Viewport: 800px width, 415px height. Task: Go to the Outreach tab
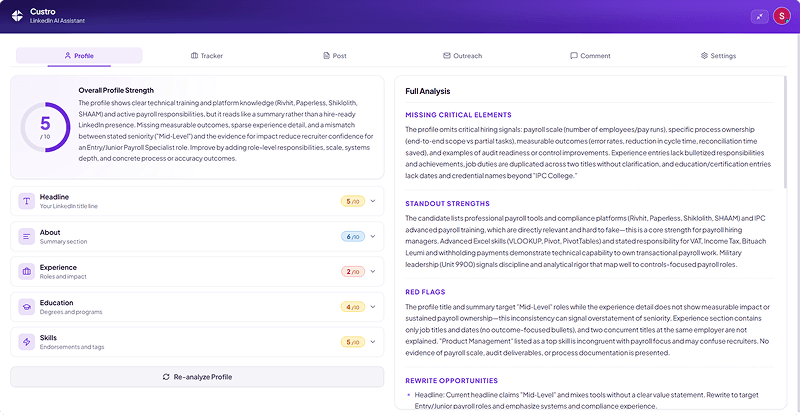coord(462,56)
